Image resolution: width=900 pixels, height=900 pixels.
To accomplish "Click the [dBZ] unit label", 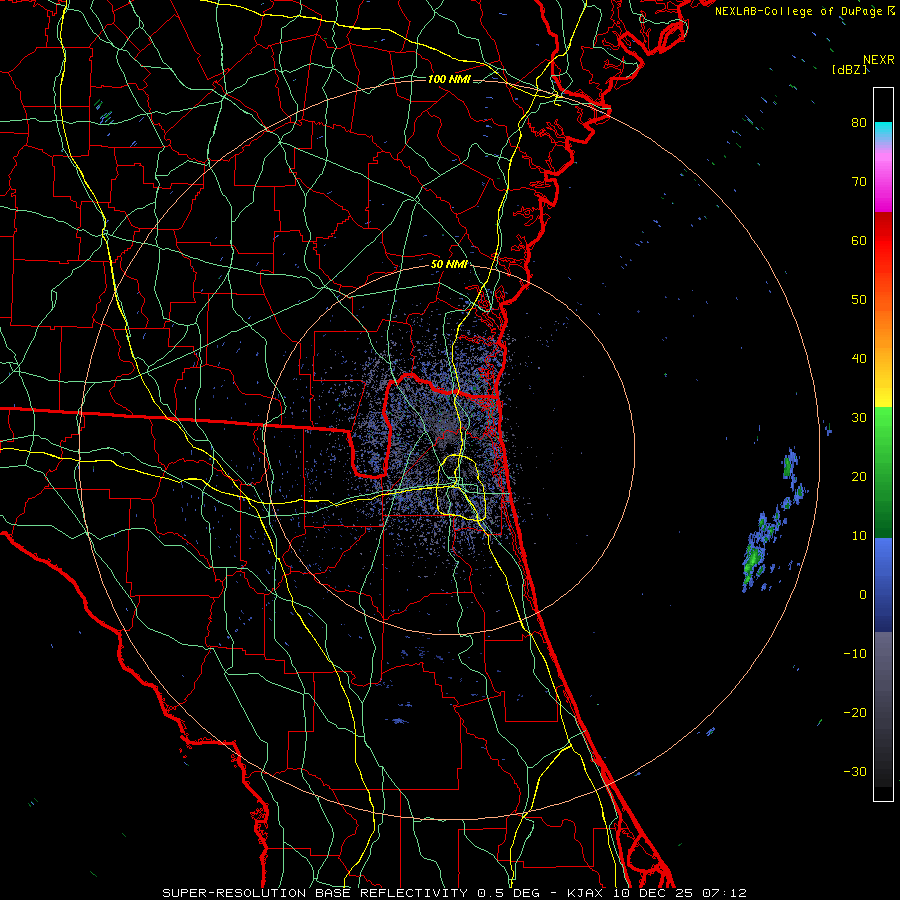I will (849, 69).
